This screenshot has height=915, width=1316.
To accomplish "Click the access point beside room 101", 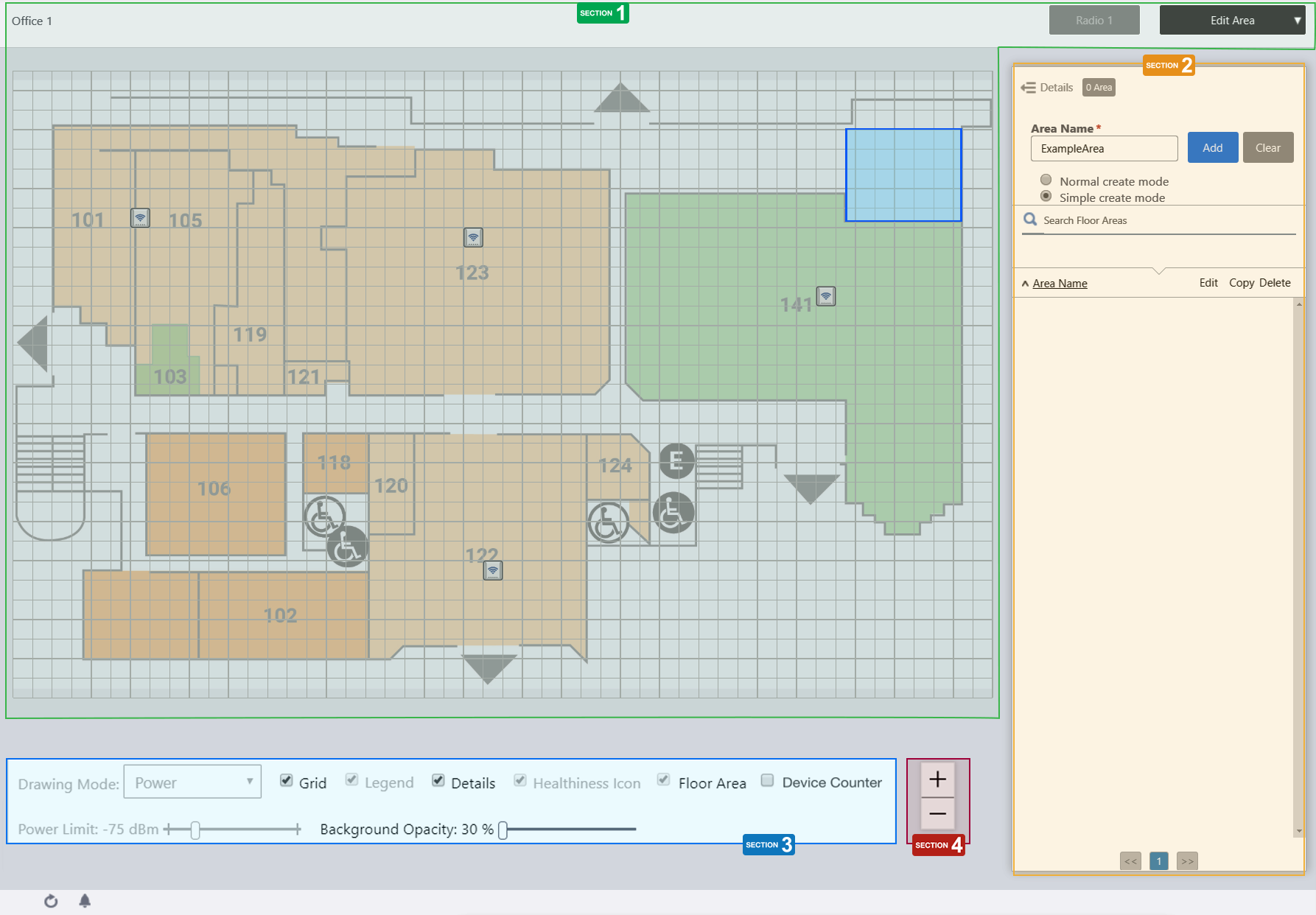I will (140, 218).
